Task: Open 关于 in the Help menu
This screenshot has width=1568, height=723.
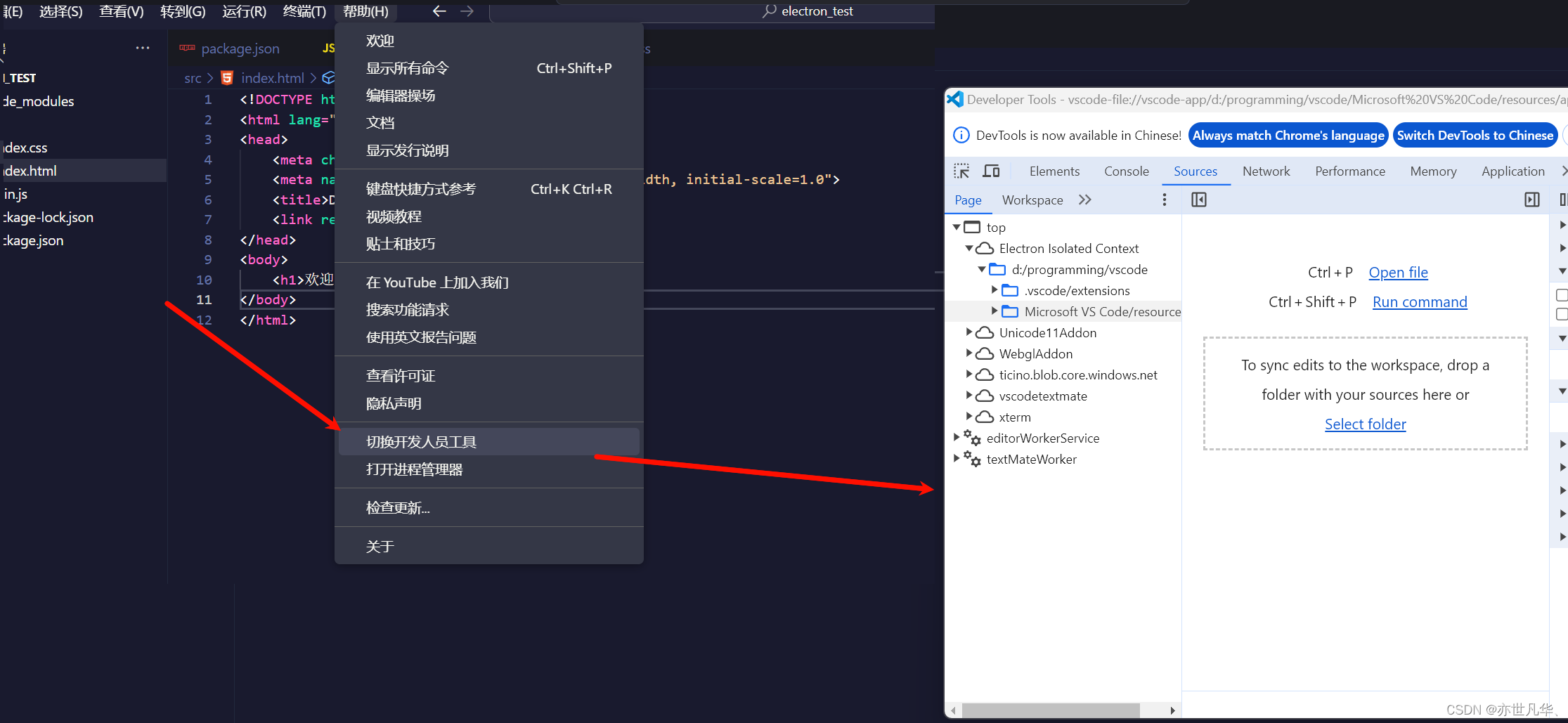Action: tap(489, 547)
